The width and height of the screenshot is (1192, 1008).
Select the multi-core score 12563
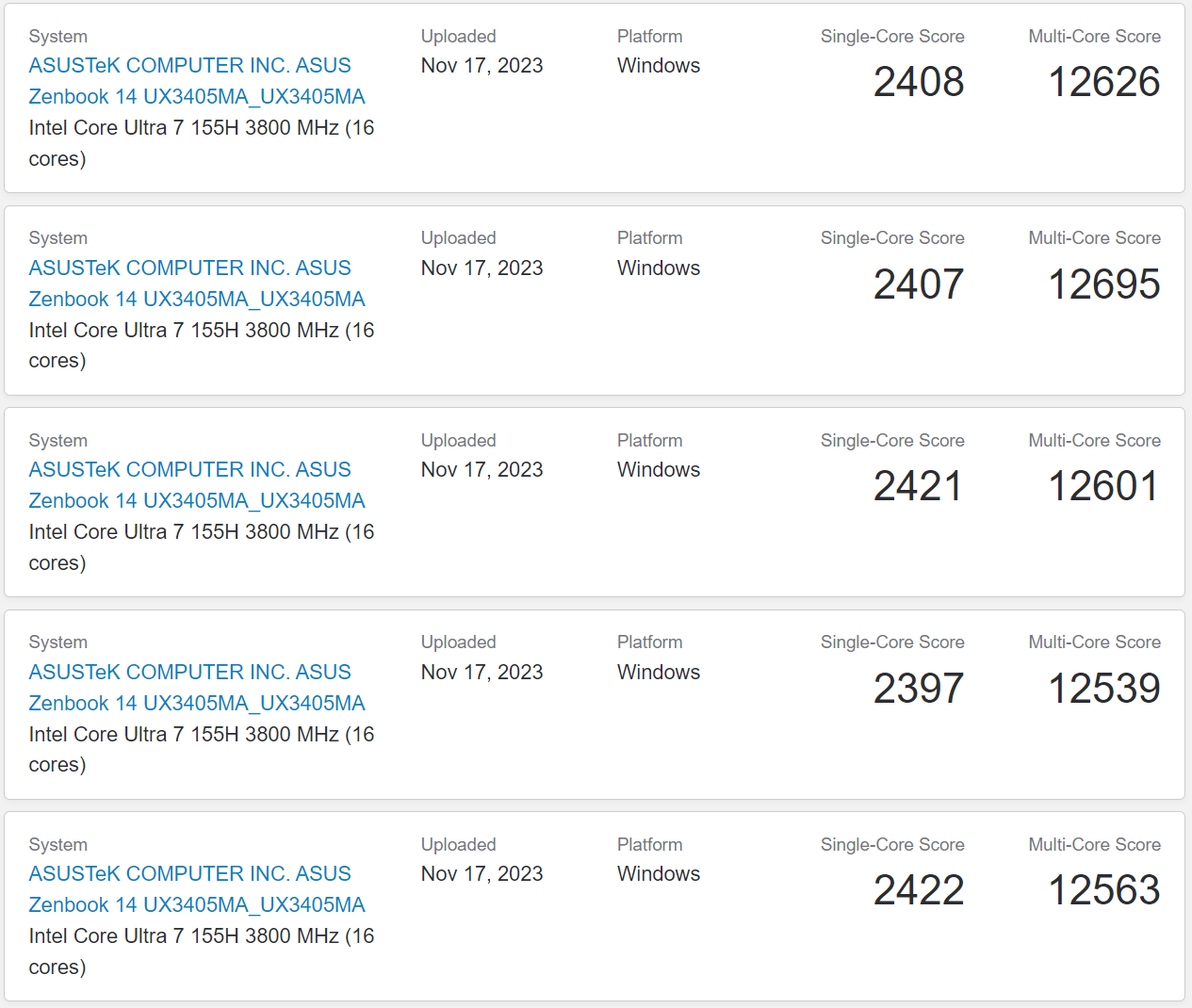coord(1103,890)
